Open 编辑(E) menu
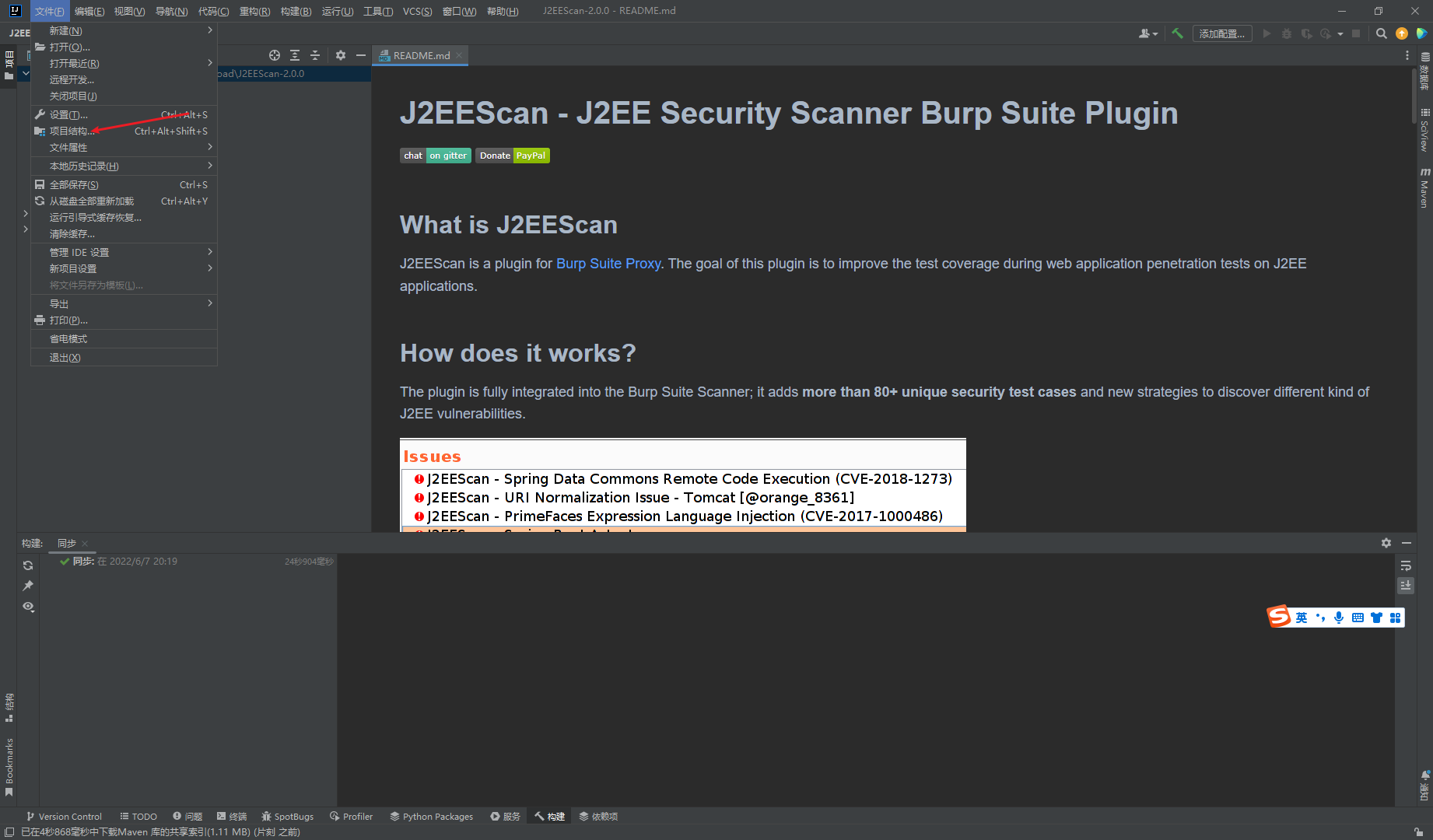Screen dimensions: 1433x840 [x=89, y=11]
